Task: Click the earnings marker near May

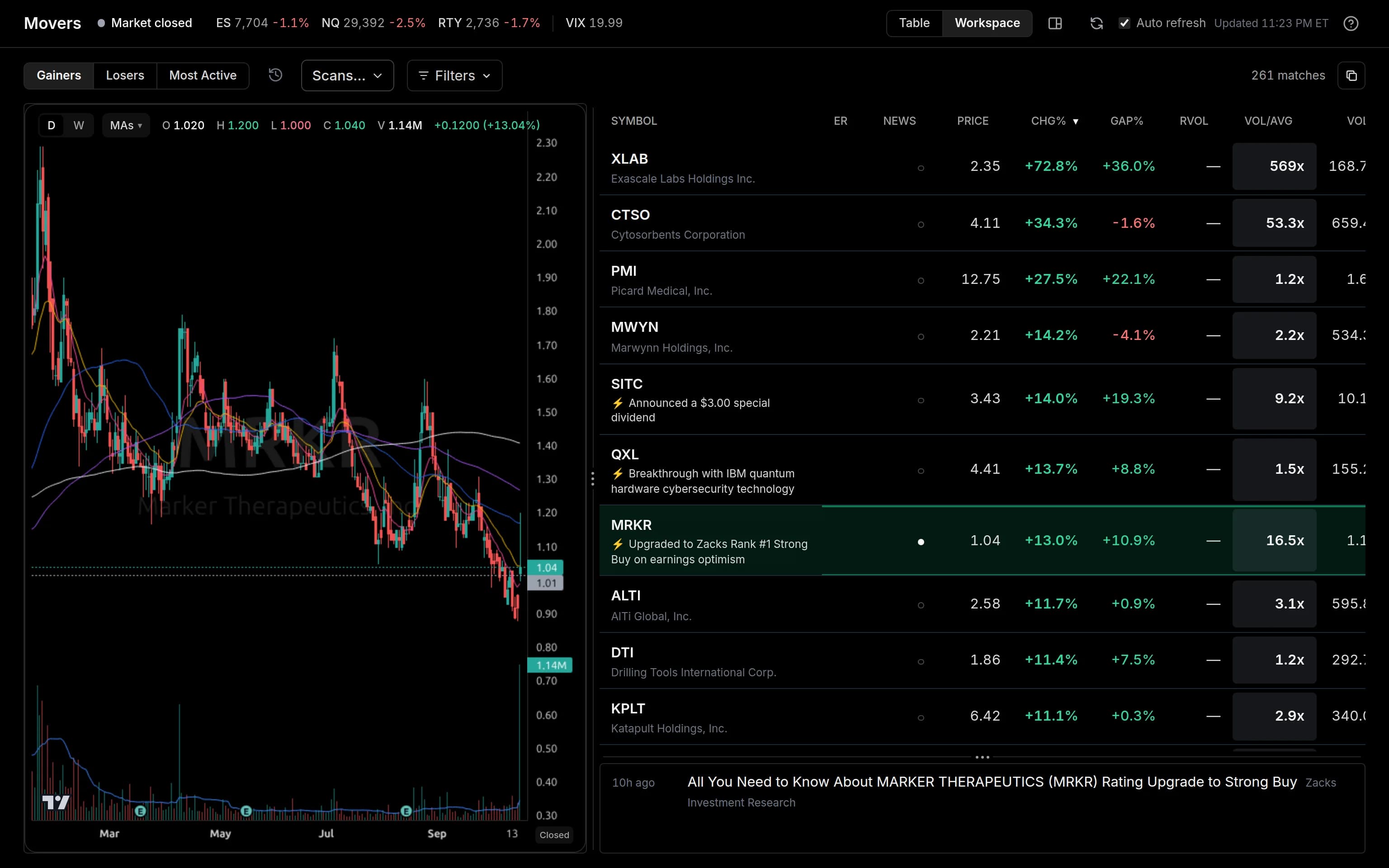Action: tap(246, 811)
